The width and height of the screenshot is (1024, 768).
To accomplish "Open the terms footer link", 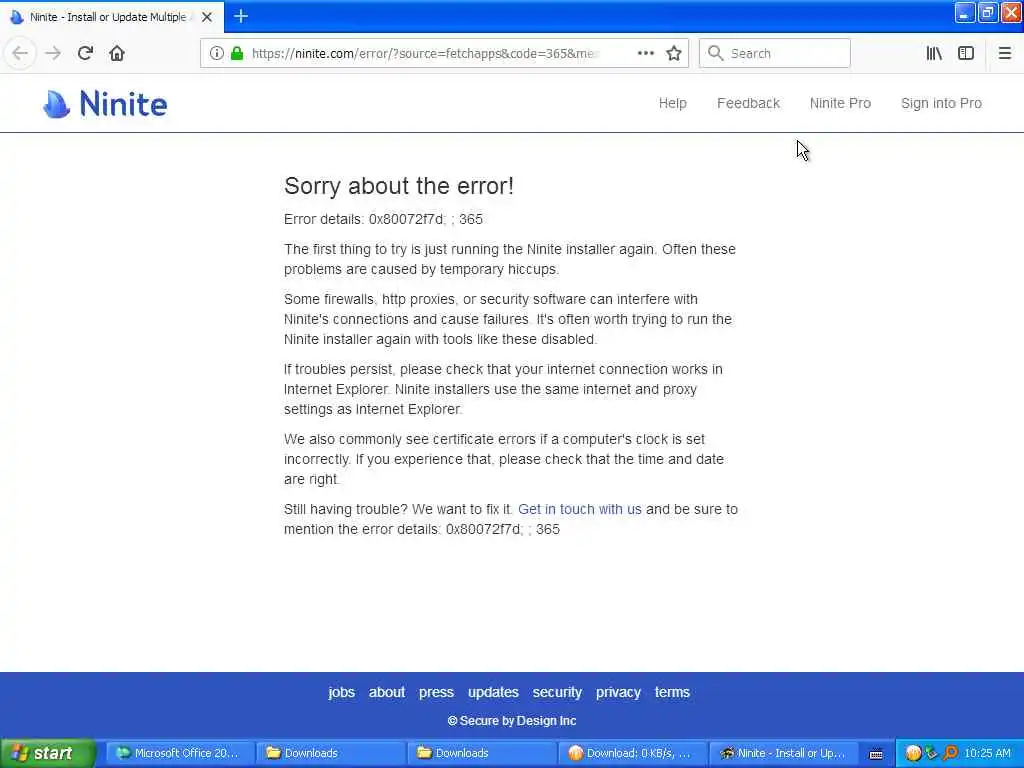I will coord(672,692).
